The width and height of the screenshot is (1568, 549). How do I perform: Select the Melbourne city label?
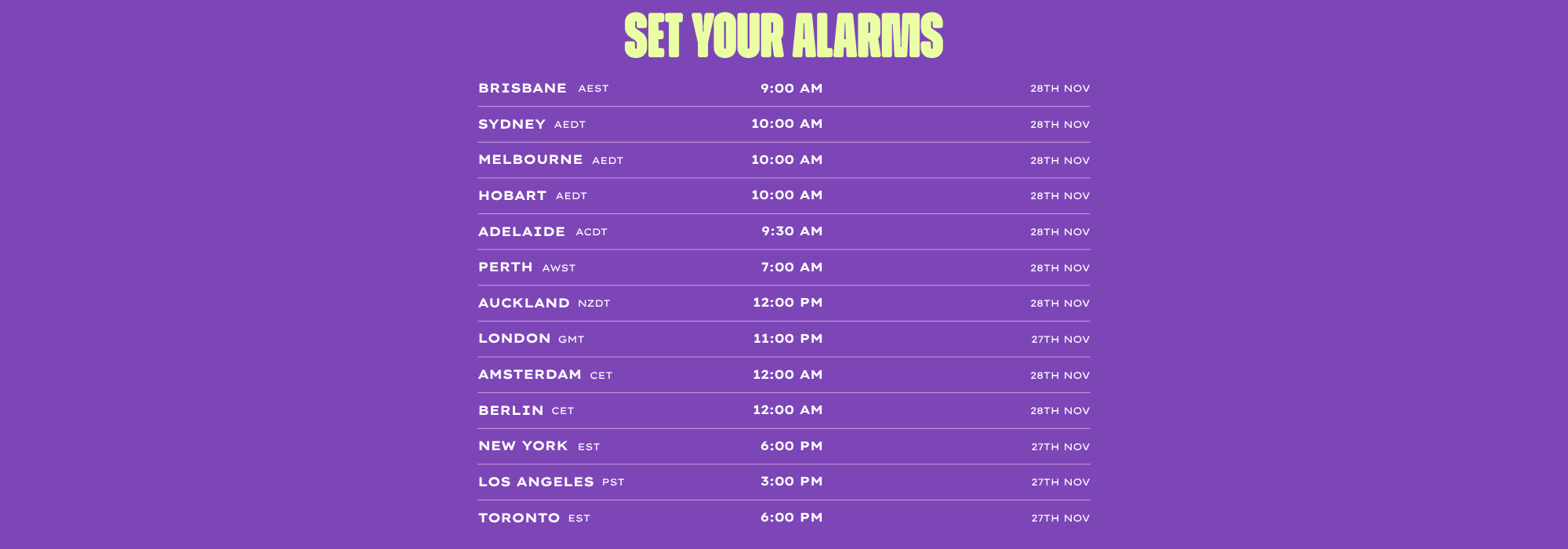[x=530, y=160]
